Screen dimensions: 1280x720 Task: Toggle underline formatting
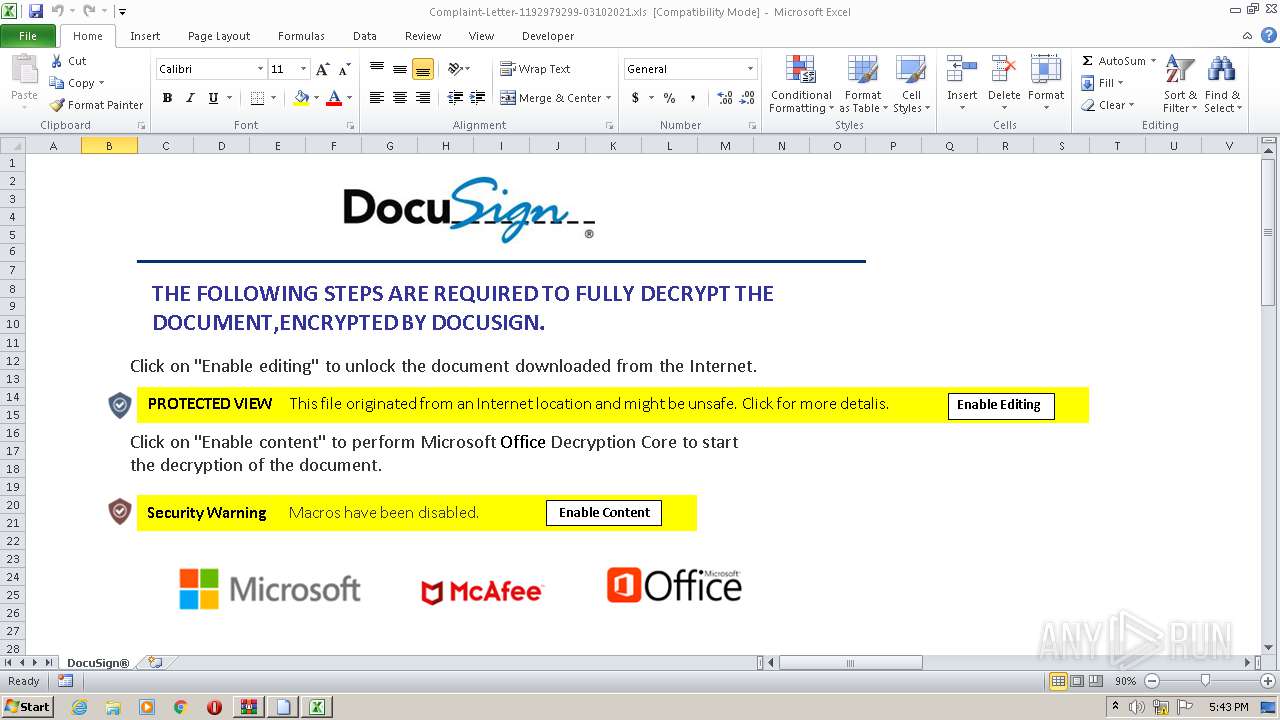coord(213,98)
